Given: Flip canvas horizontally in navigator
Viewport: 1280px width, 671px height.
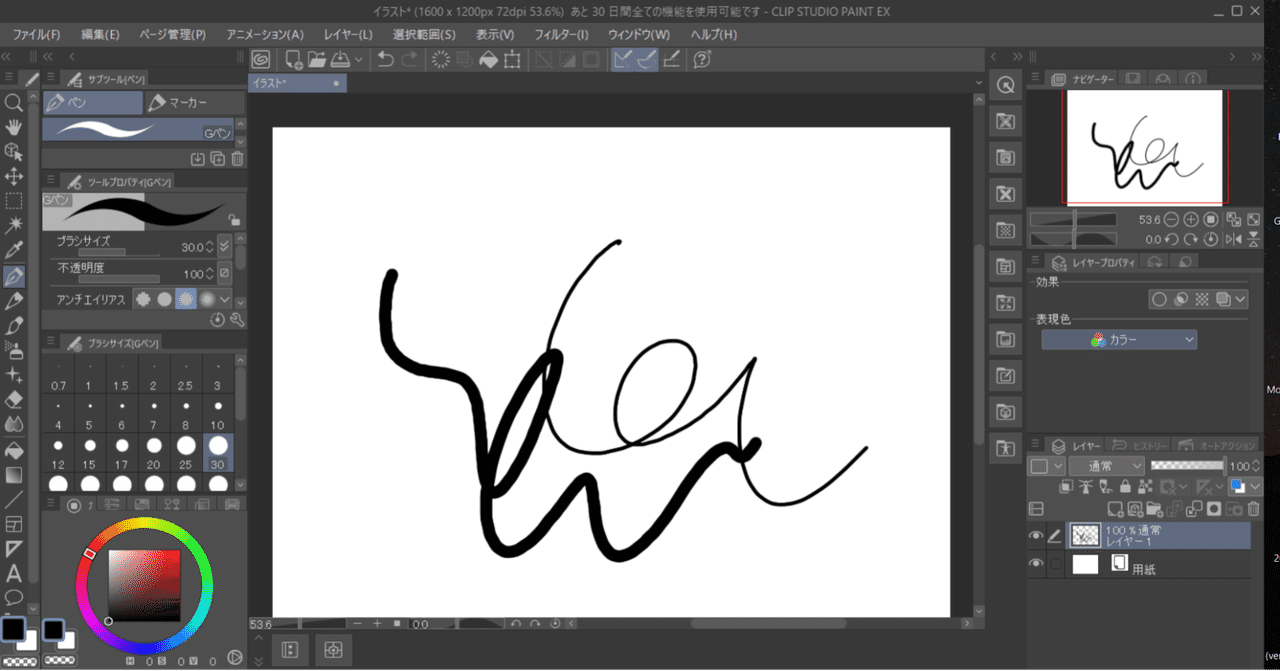Looking at the screenshot, I should [x=1234, y=239].
